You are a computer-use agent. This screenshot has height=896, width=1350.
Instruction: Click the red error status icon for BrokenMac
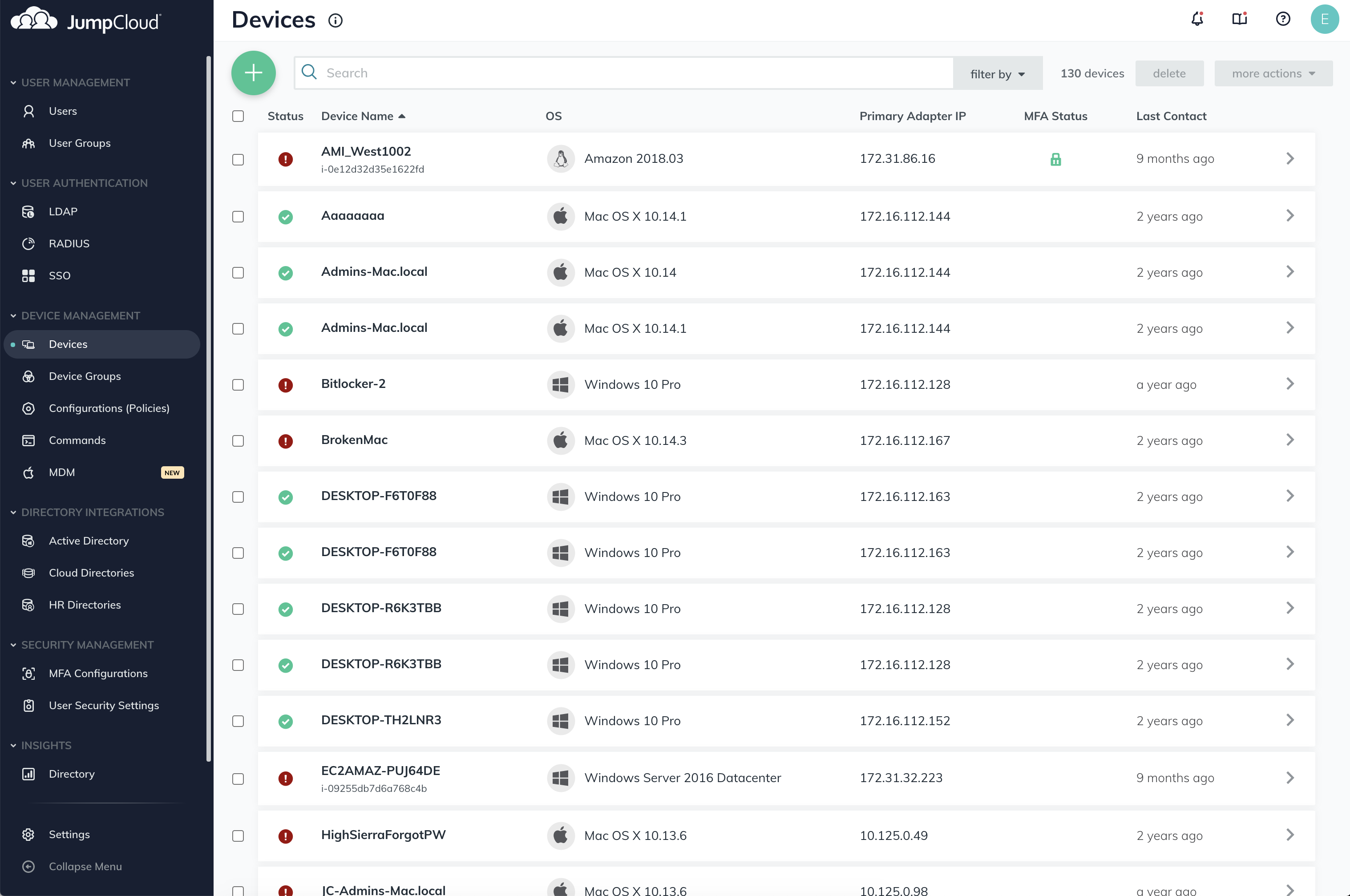click(285, 441)
